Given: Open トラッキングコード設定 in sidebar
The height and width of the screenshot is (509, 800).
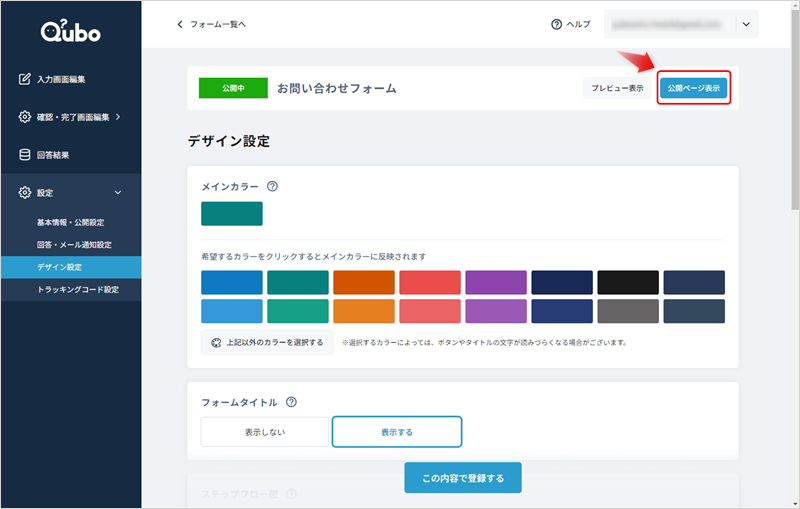Looking at the screenshot, I should [77, 290].
